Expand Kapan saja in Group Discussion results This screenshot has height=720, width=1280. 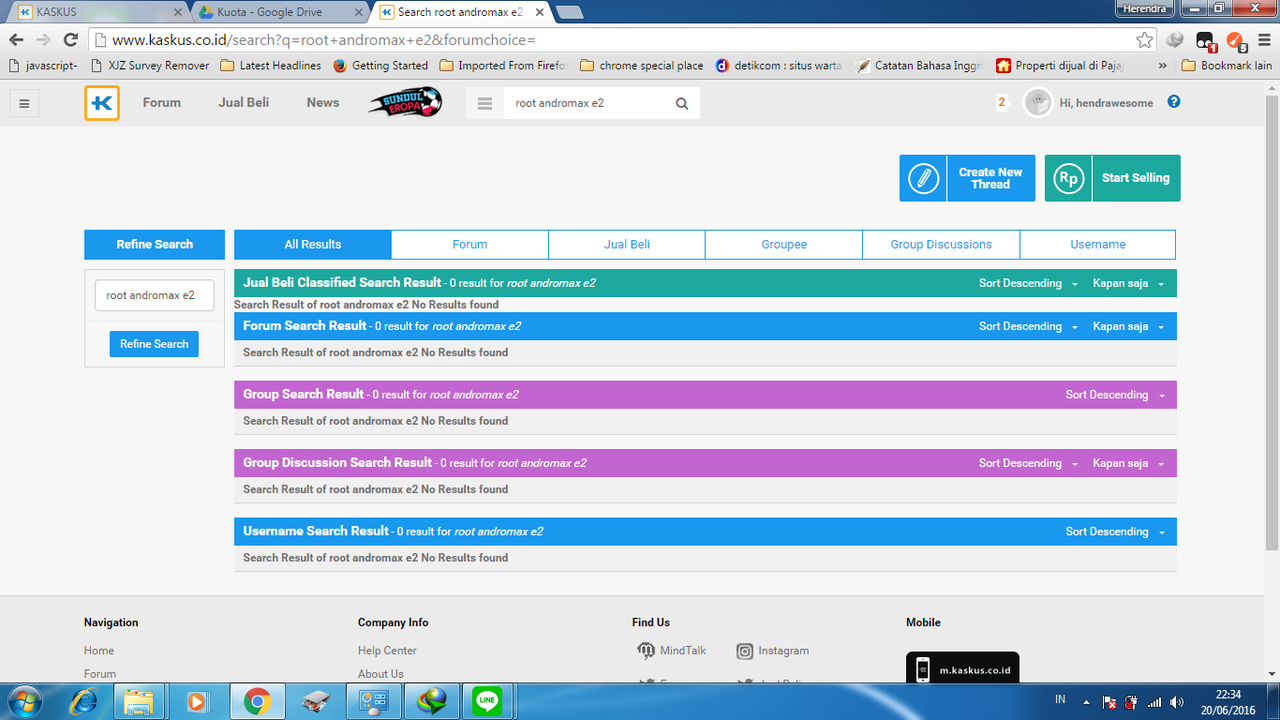tap(1128, 464)
